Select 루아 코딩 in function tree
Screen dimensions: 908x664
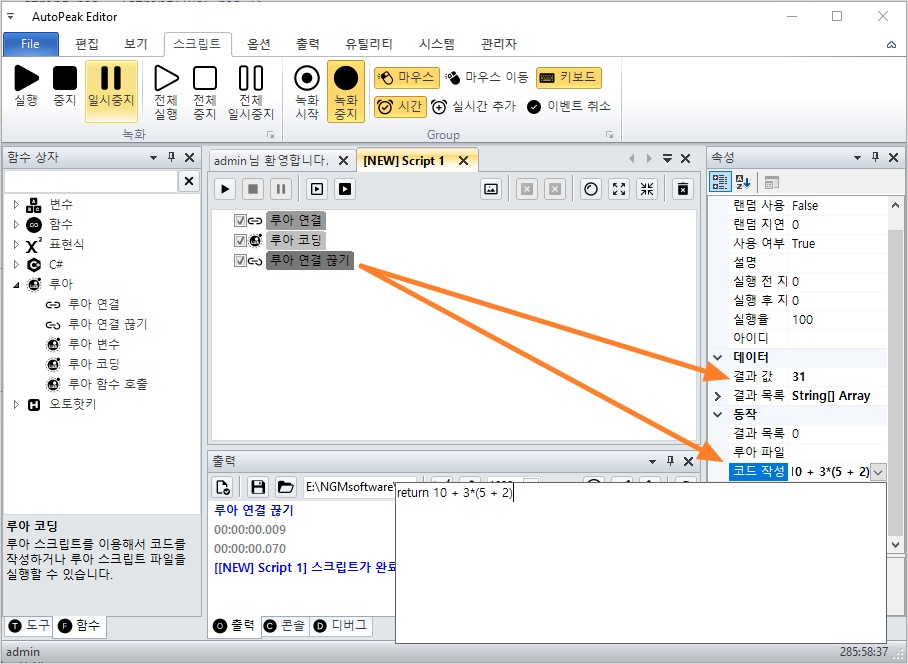coord(94,364)
